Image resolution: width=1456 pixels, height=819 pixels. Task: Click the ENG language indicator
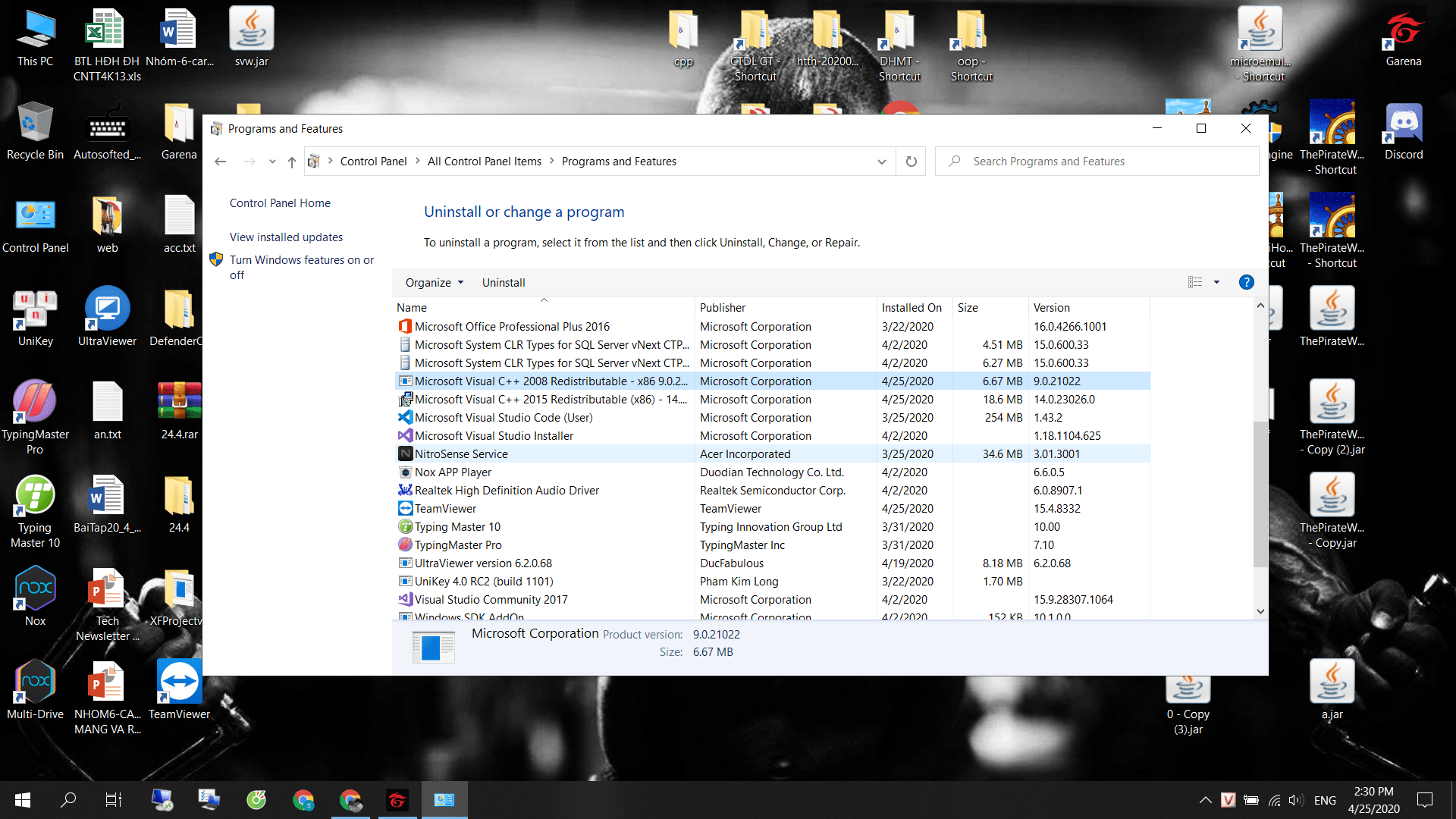[x=1325, y=800]
